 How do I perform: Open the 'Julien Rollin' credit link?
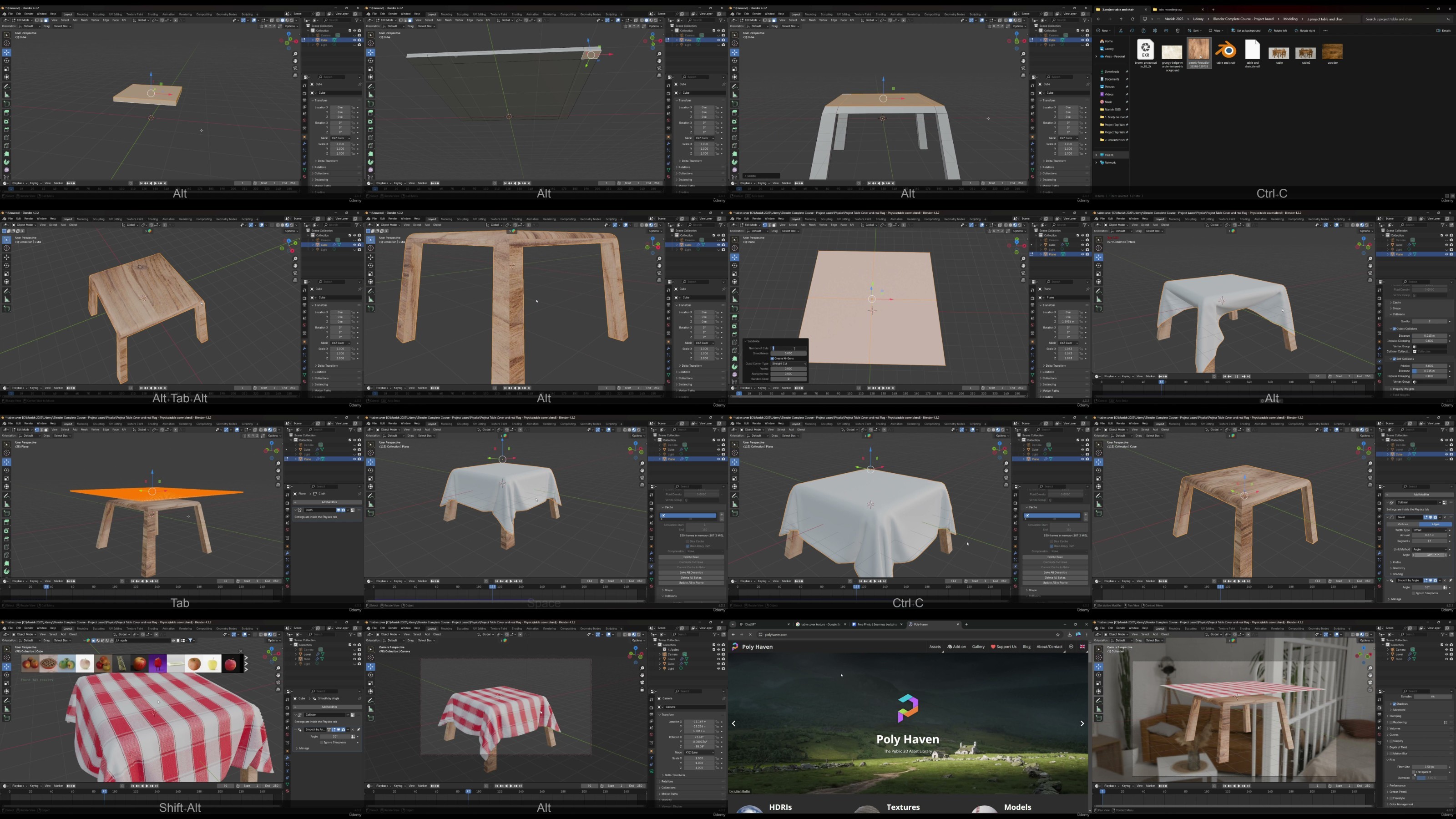pos(741,791)
